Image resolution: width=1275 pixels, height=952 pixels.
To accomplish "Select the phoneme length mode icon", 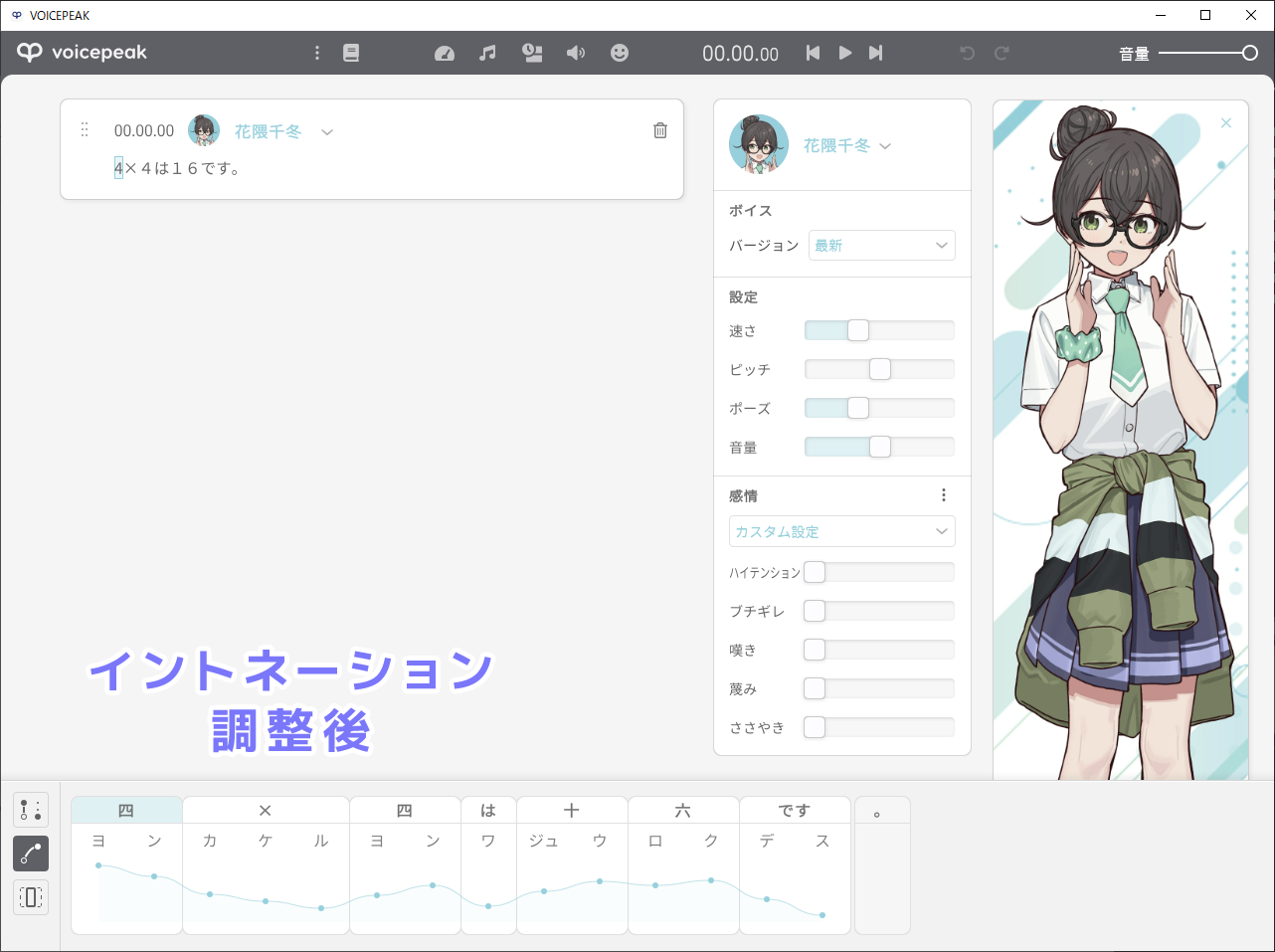I will 31,897.
